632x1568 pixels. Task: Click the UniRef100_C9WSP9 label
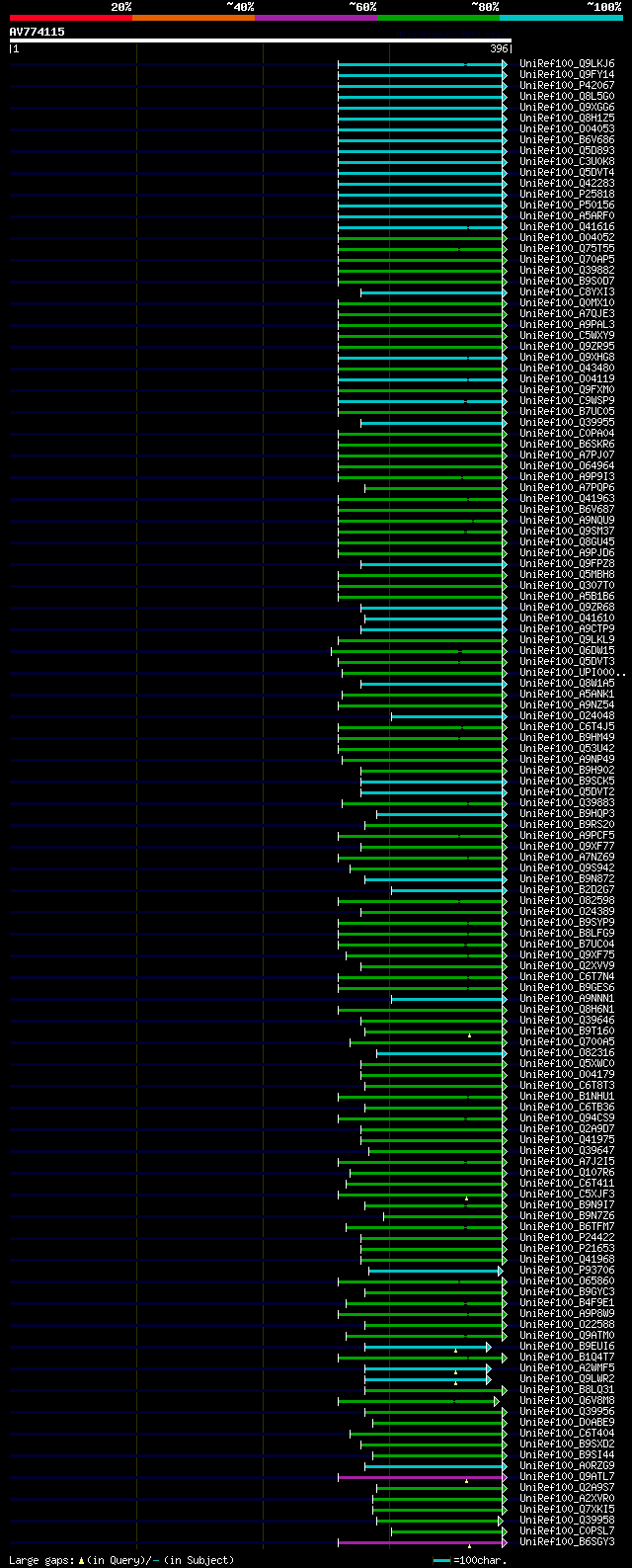567,400
